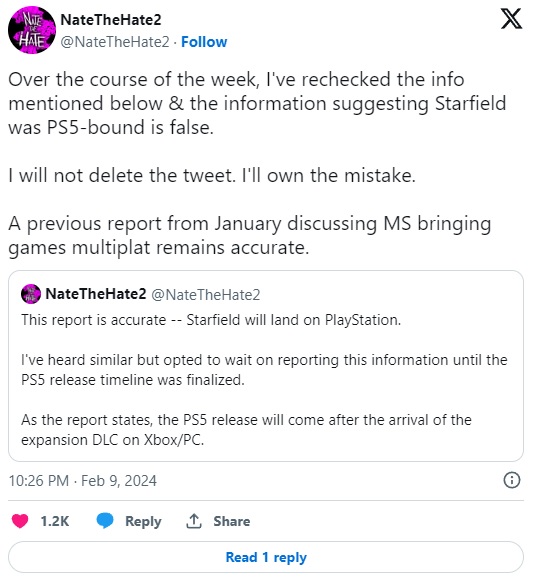
Task: Open quoted tweet about Starfield on PlayStation
Action: pos(266,366)
